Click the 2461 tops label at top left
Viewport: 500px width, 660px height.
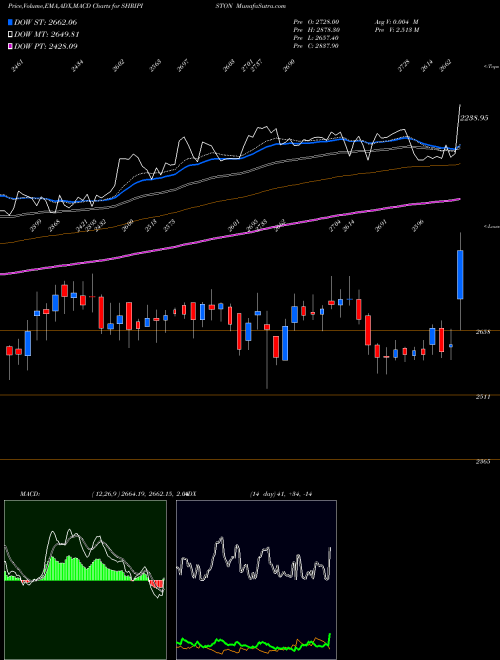coord(17,67)
